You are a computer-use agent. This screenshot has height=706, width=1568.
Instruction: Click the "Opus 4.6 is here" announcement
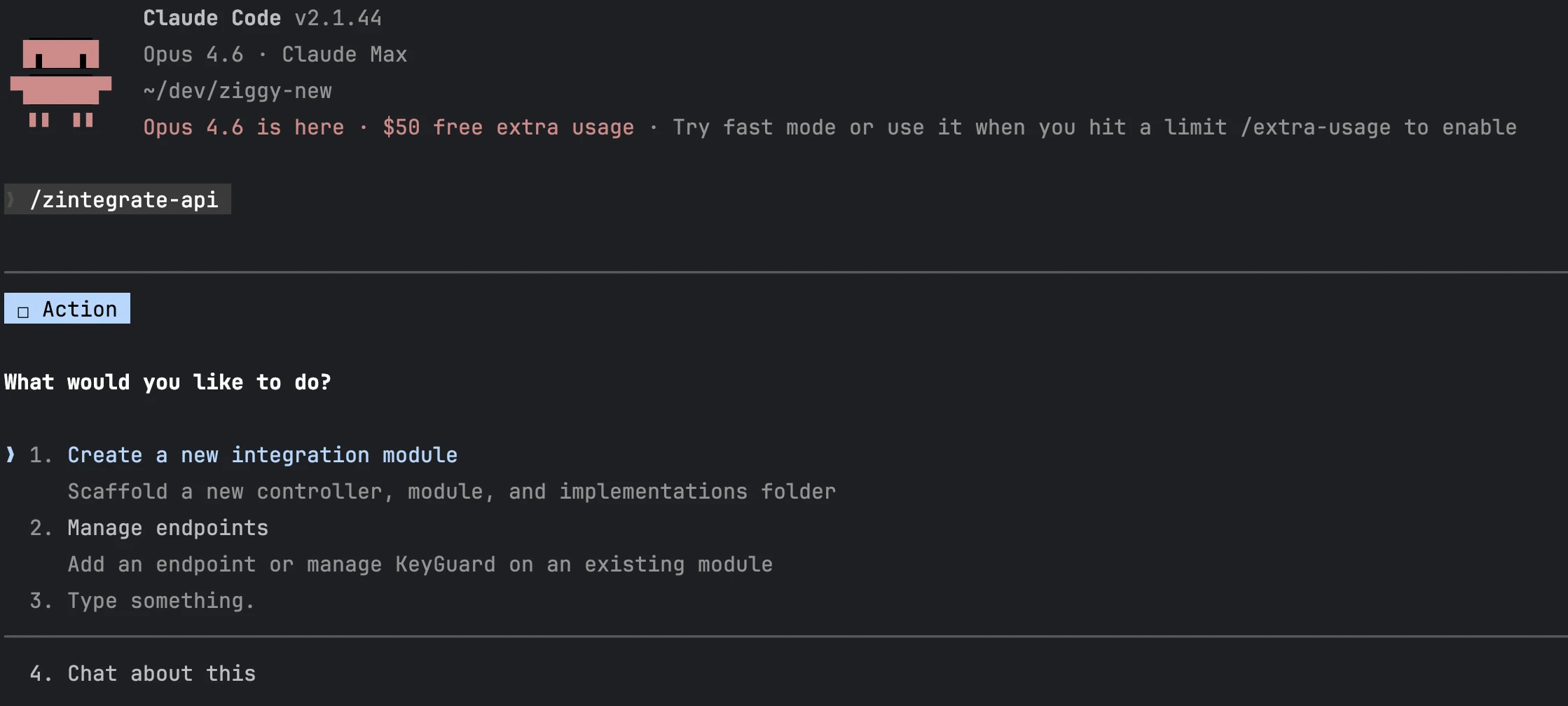(x=243, y=127)
